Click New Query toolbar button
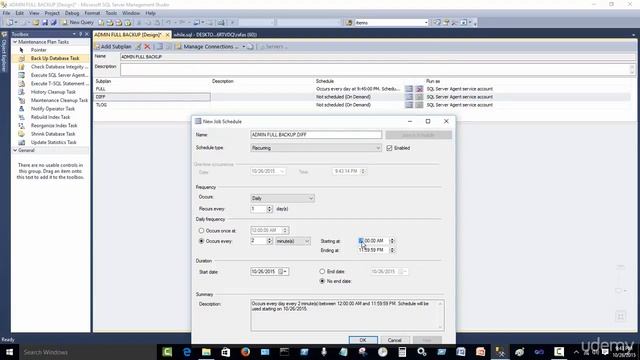The image size is (640, 360). pos(78,22)
